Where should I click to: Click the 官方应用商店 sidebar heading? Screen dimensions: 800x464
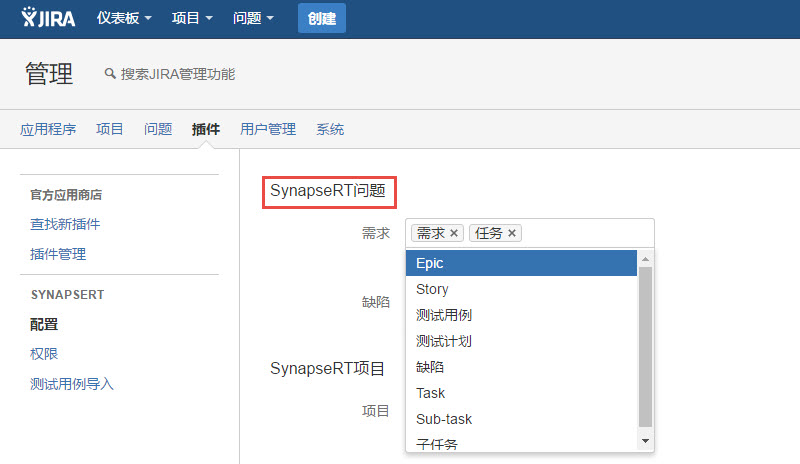pos(66,194)
